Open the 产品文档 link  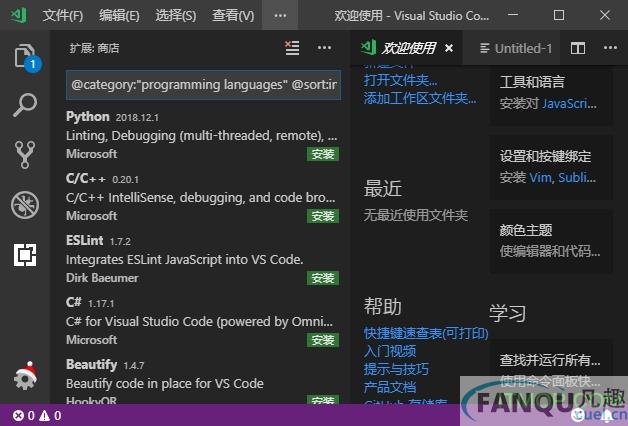(390, 387)
